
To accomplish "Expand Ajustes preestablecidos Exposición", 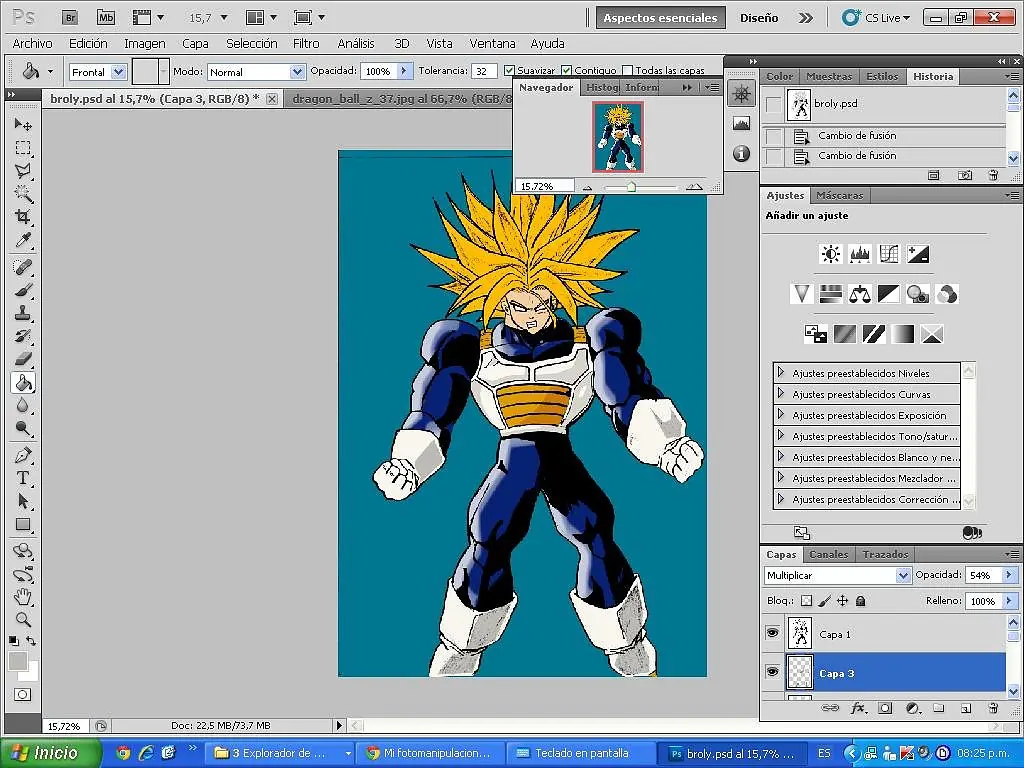I will pos(780,414).
